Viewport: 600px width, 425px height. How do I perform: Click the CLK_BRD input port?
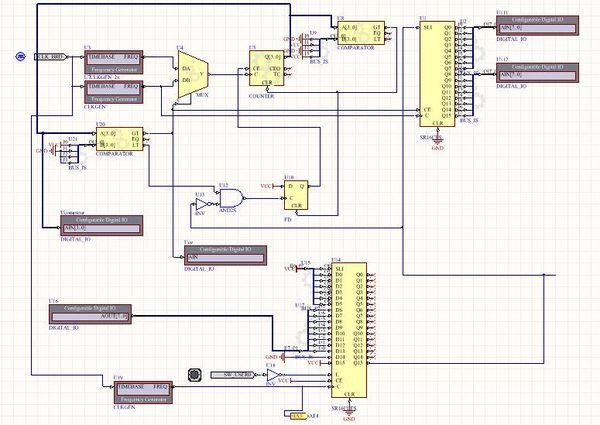tap(50, 57)
